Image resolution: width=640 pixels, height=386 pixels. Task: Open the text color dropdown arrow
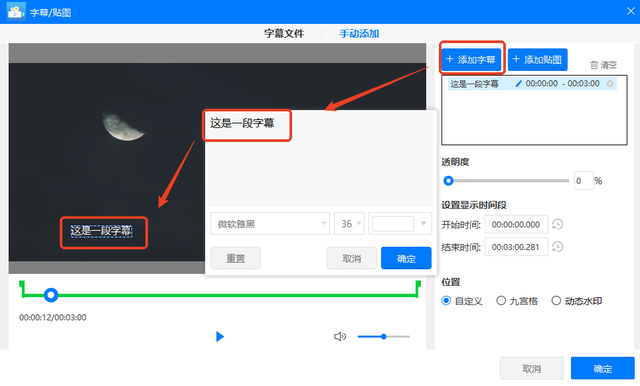[x=423, y=223]
